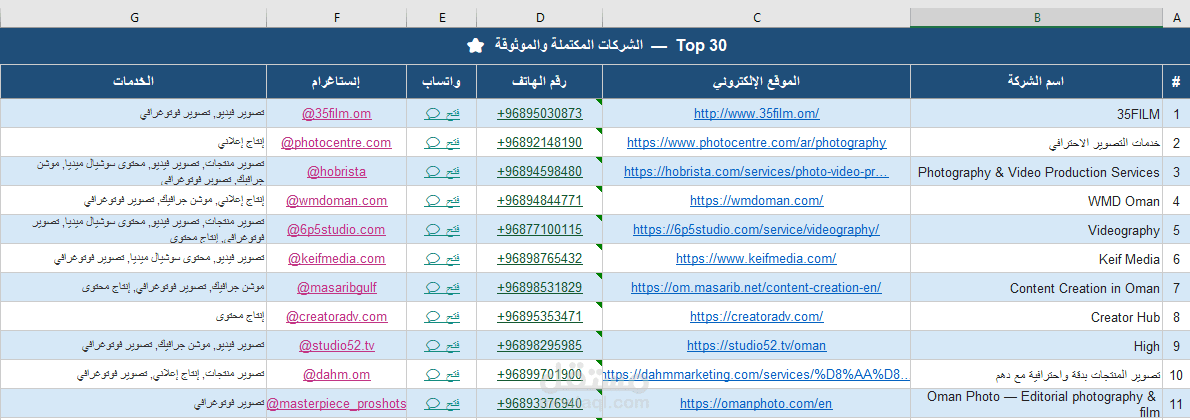Open Instagram handle @wmdoman.com
Image resolution: width=1190 pixels, height=420 pixels.
pyautogui.click(x=336, y=201)
